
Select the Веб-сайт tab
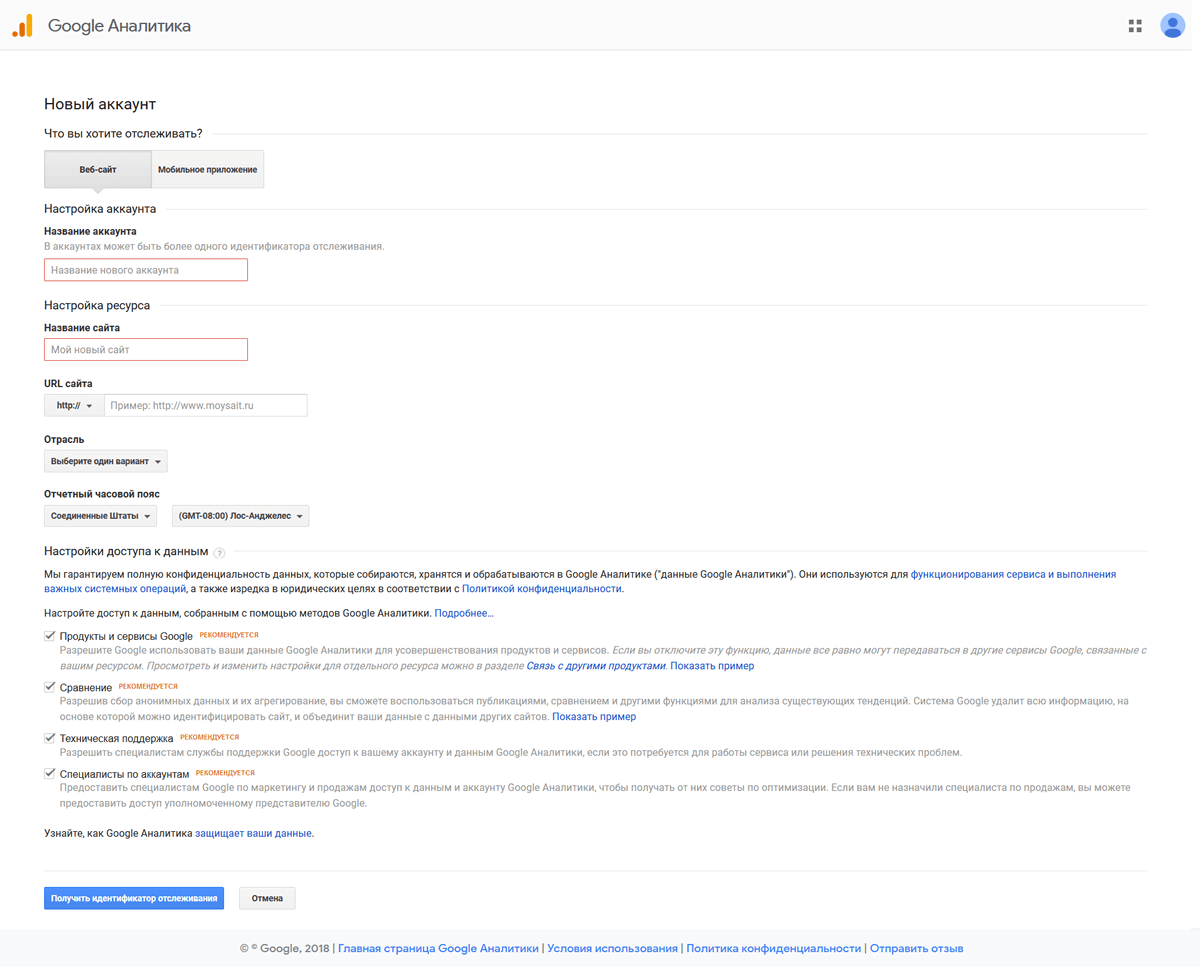98,169
